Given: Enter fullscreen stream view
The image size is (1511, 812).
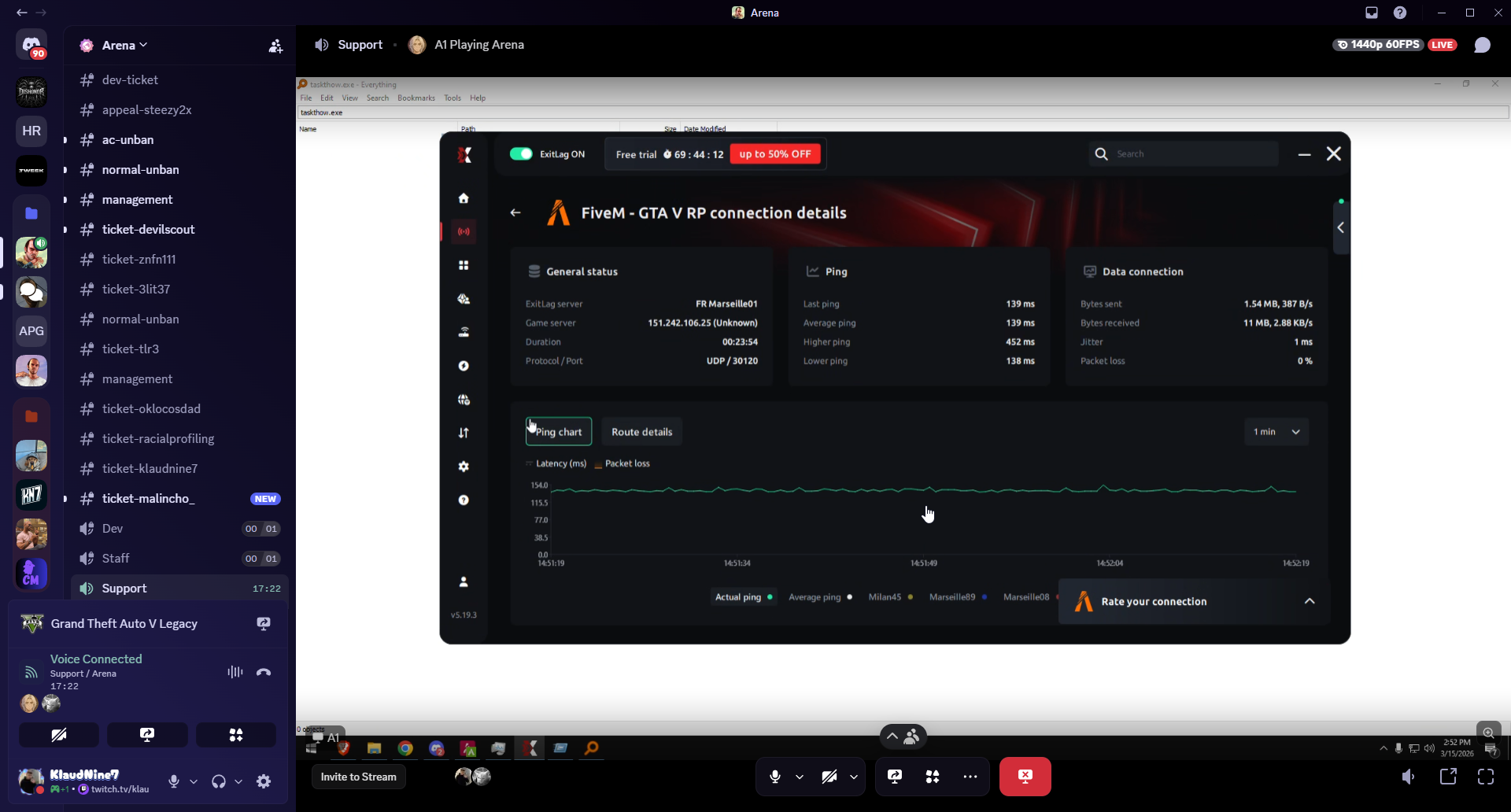Looking at the screenshot, I should [1486, 777].
